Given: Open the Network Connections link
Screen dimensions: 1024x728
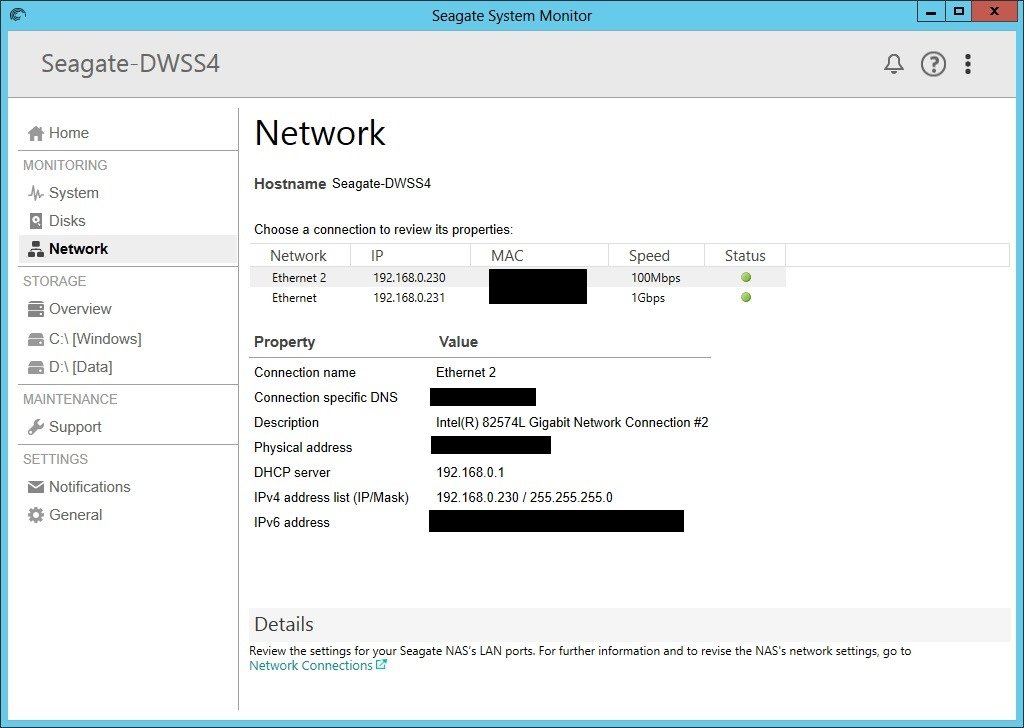Looking at the screenshot, I should [311, 665].
